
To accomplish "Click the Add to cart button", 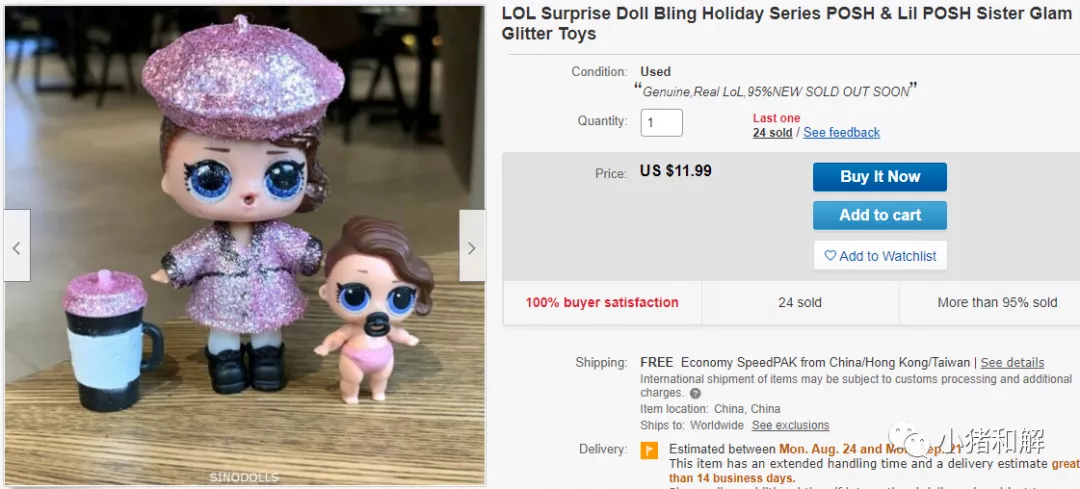I will click(x=880, y=215).
